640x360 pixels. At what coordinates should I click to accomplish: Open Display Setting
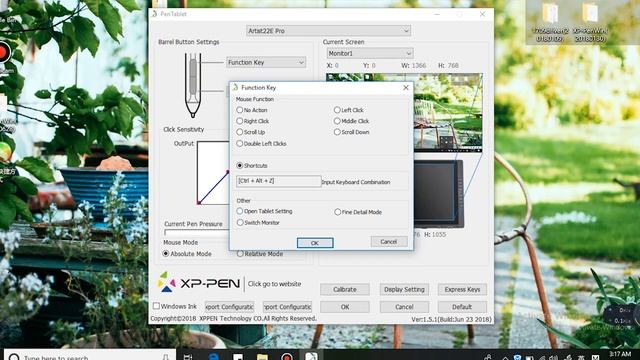click(404, 289)
